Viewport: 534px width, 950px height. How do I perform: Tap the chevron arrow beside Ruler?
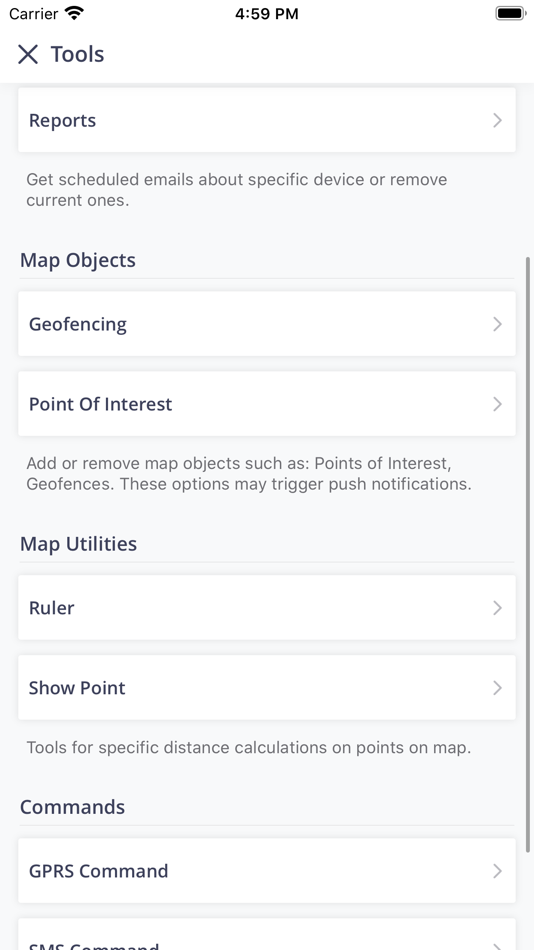tap(498, 608)
